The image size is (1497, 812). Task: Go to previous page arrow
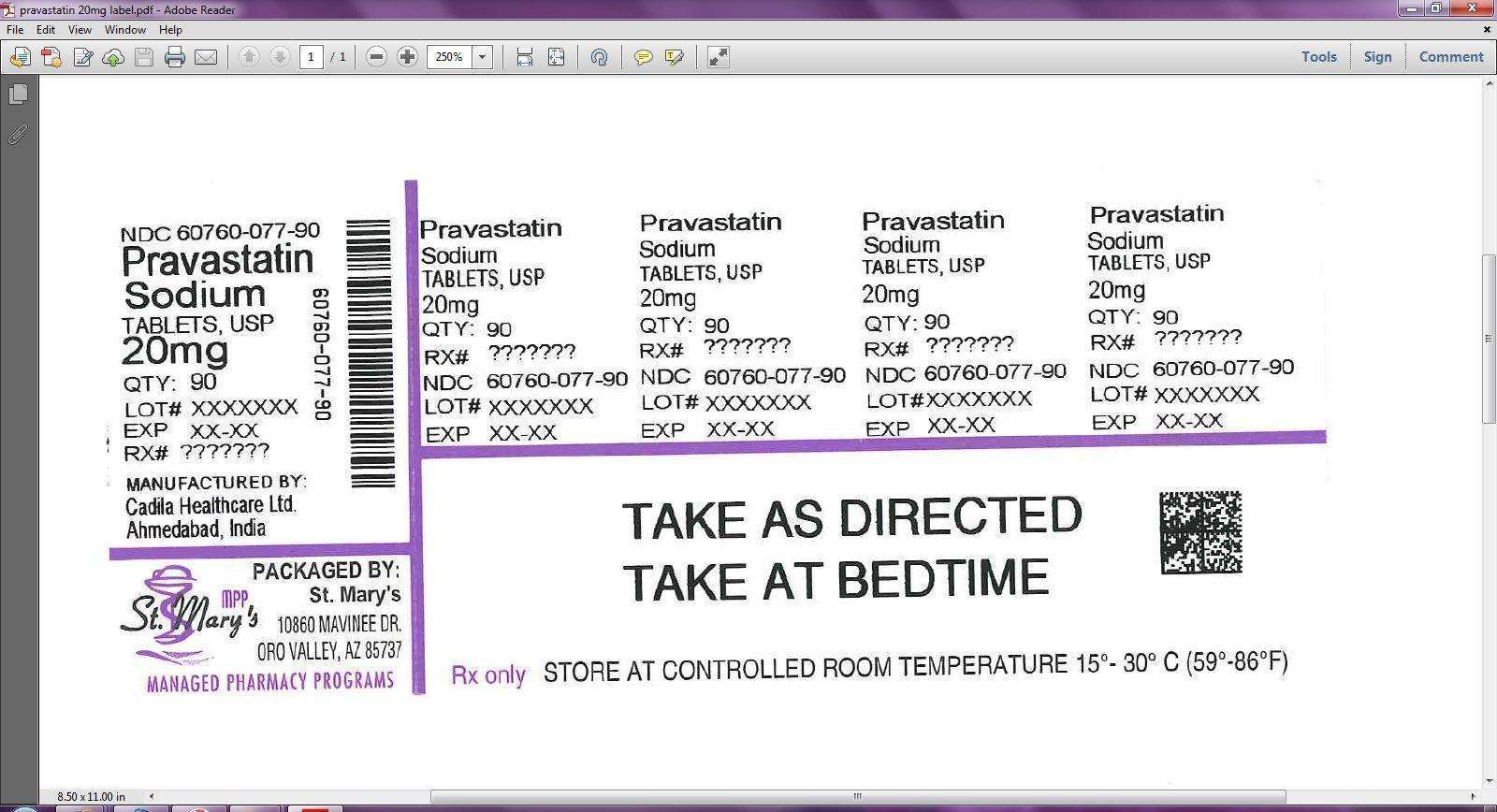point(249,57)
